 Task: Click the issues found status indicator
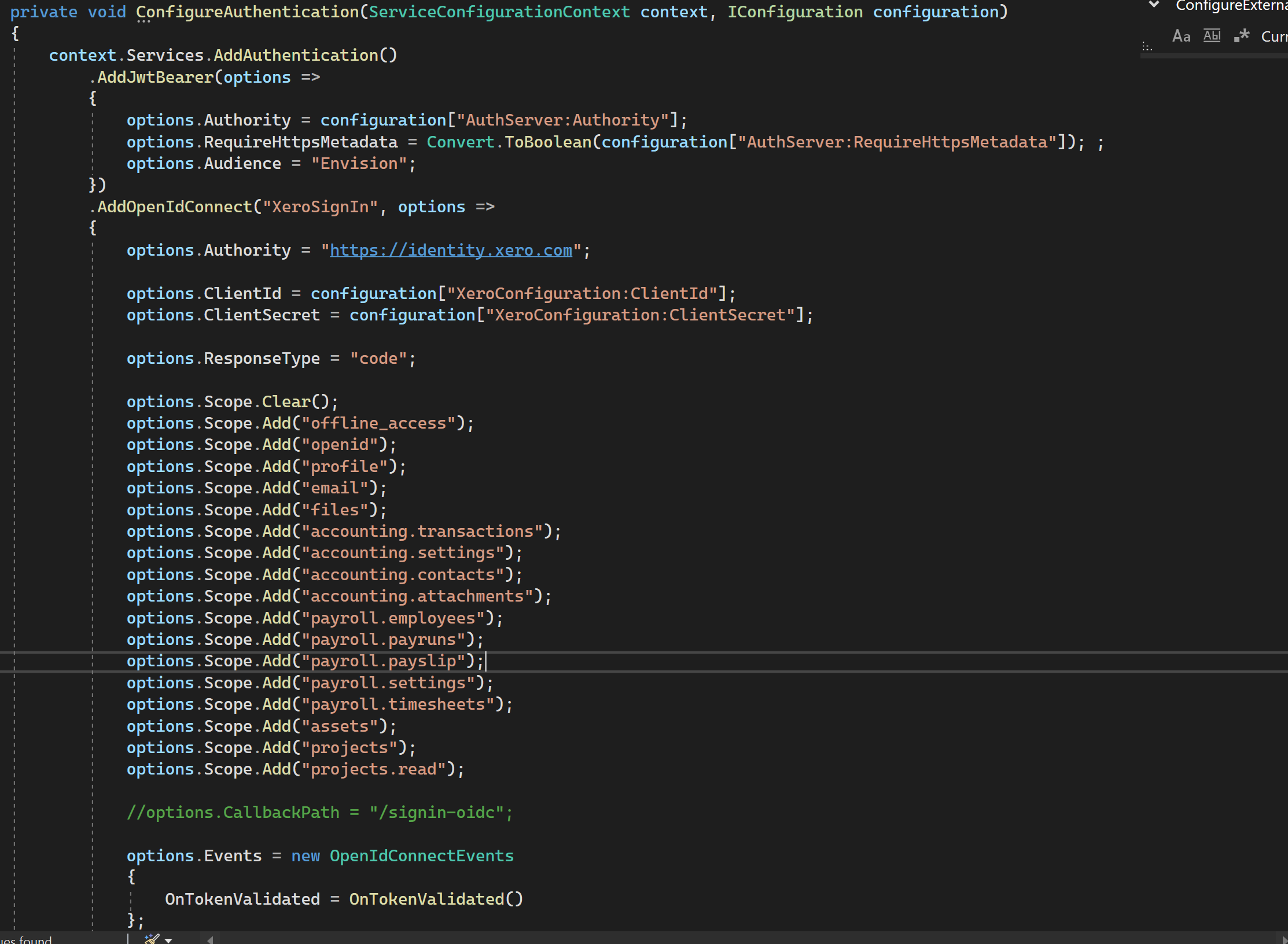pyautogui.click(x=26, y=939)
